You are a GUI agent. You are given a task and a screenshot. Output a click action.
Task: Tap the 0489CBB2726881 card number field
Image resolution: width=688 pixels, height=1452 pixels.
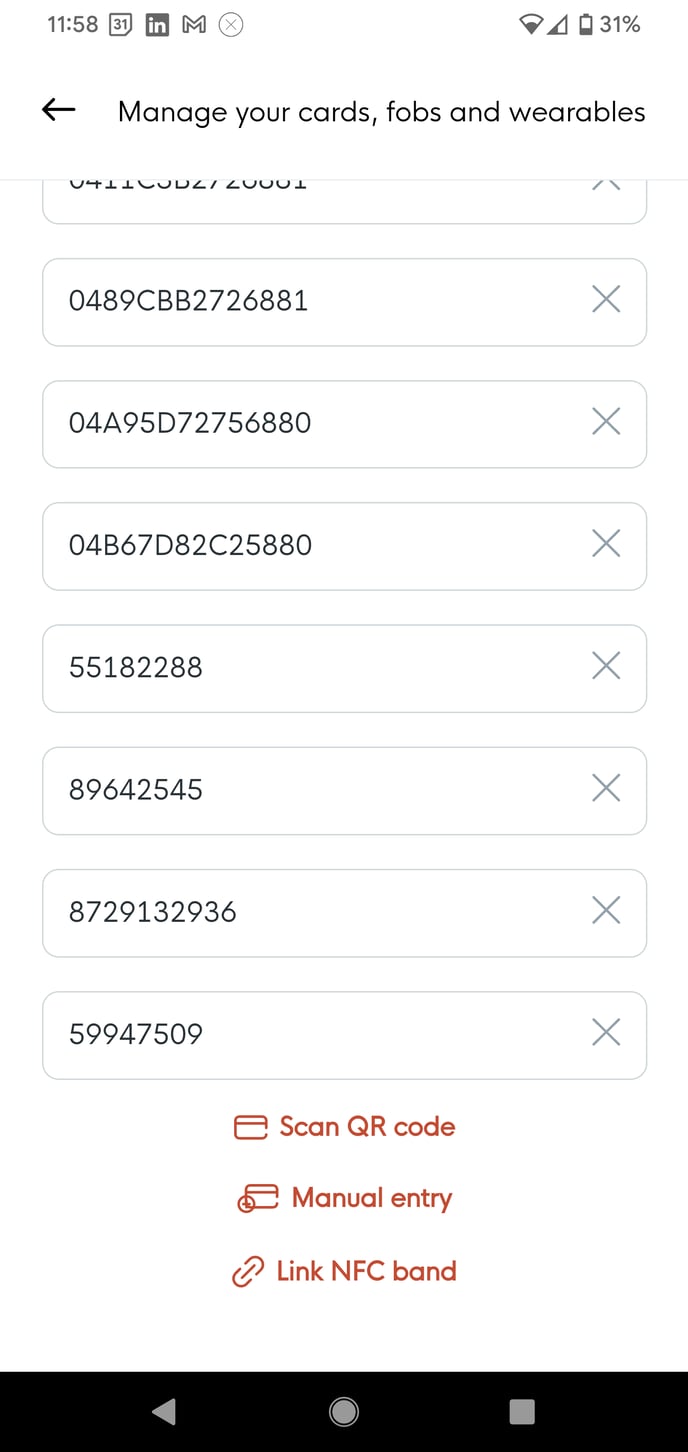[x=300, y=301]
